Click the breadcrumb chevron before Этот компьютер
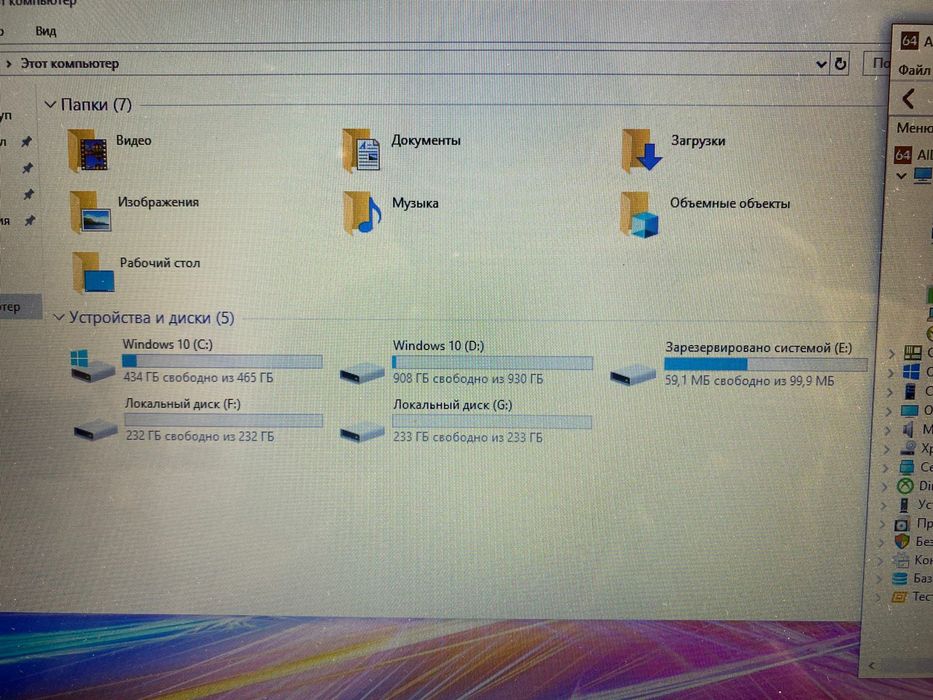Screen dimensions: 933x700 pyautogui.click(x=8, y=64)
